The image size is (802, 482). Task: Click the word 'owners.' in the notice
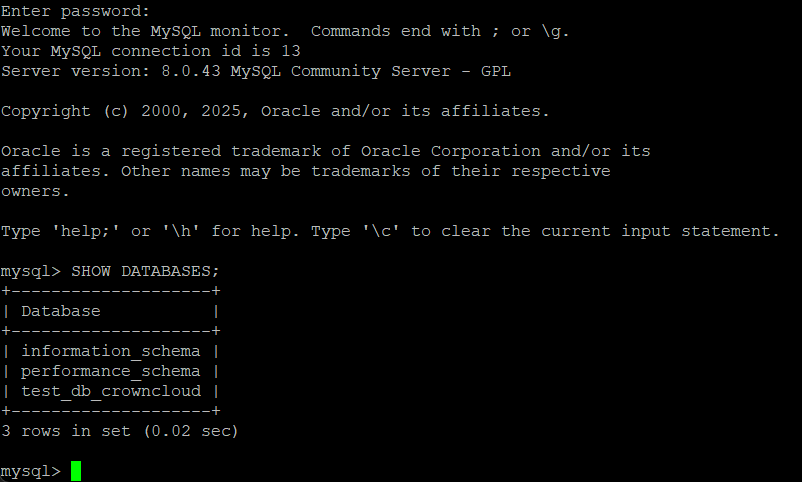pyautogui.click(x=35, y=191)
